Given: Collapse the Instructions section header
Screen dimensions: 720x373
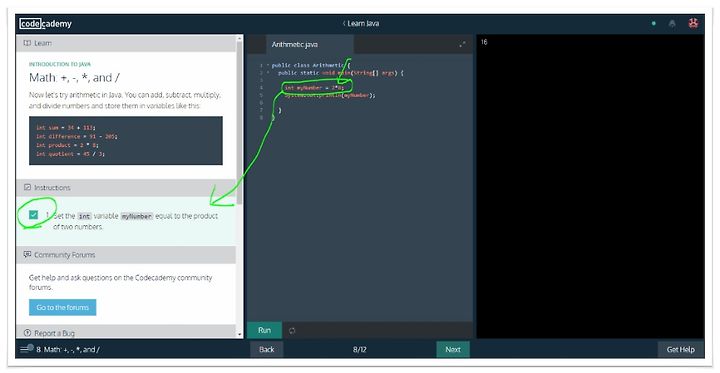Looking at the screenshot, I should pos(126,187).
